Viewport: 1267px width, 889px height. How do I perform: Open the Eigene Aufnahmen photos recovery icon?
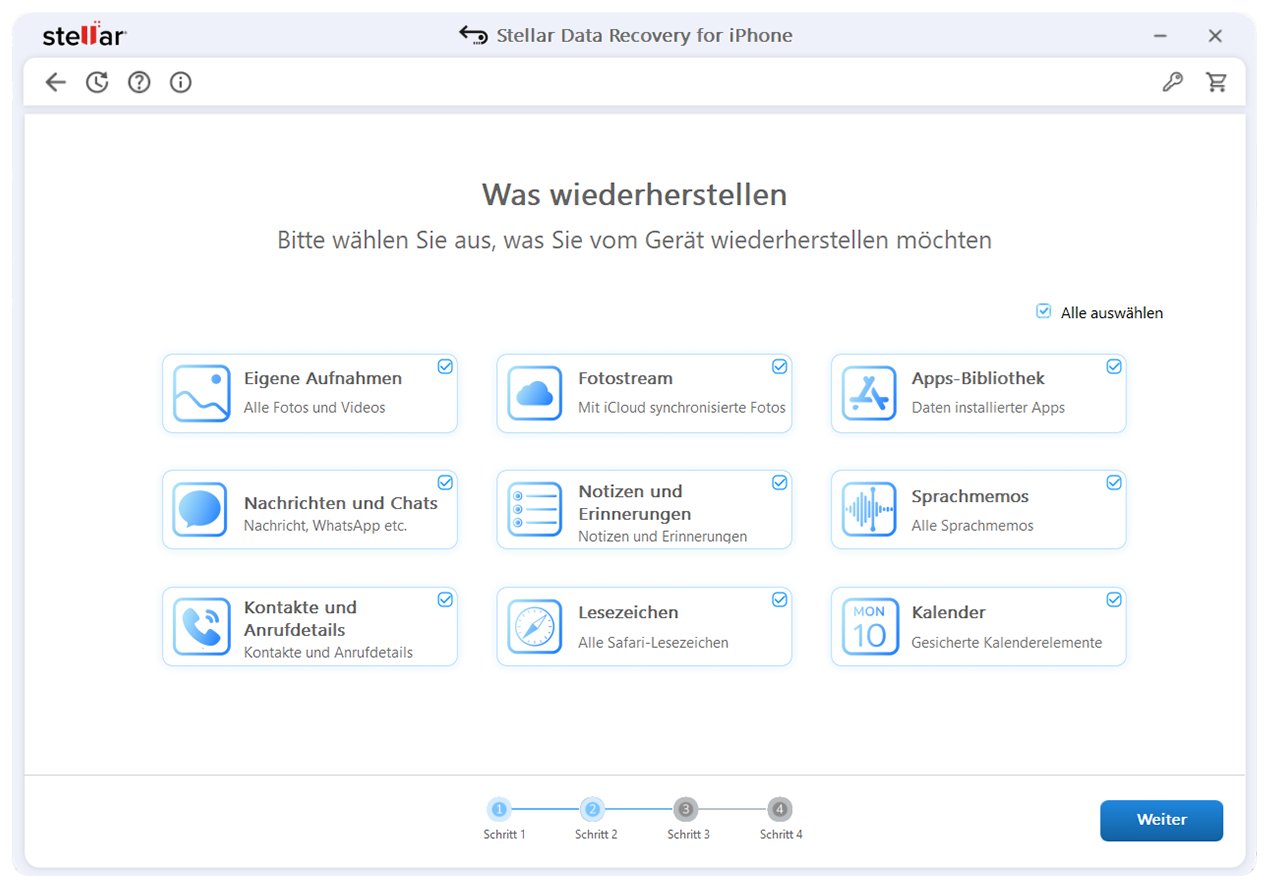[x=201, y=393]
